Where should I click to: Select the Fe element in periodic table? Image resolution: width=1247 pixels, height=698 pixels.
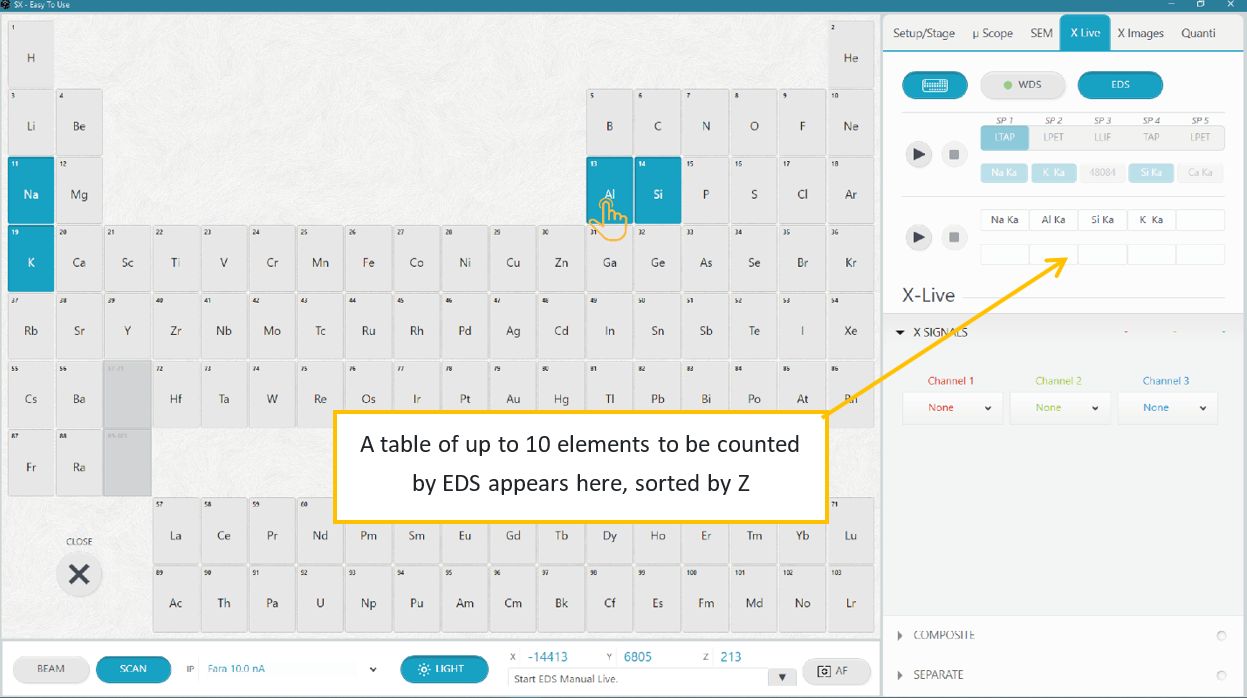pos(368,263)
